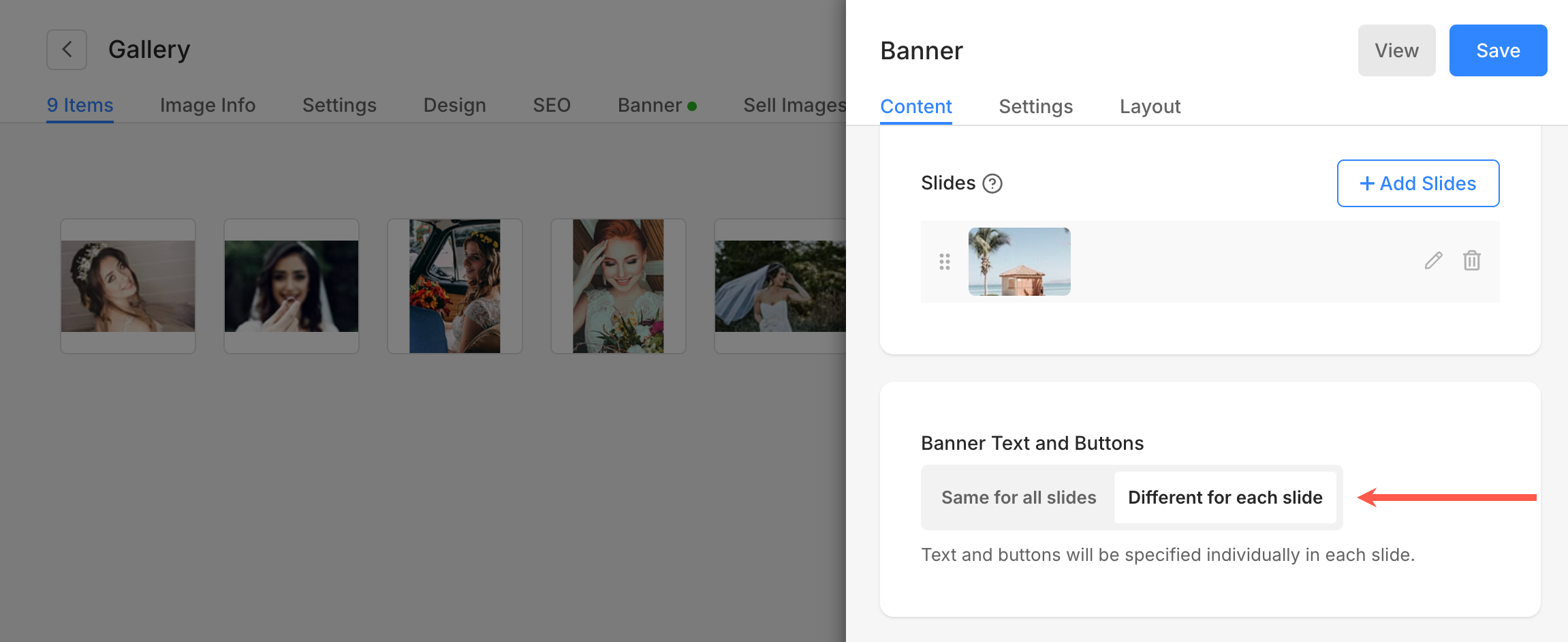Viewport: 1568px width, 642px height.
Task: Choose 'Different for each slide' option
Action: click(1225, 498)
